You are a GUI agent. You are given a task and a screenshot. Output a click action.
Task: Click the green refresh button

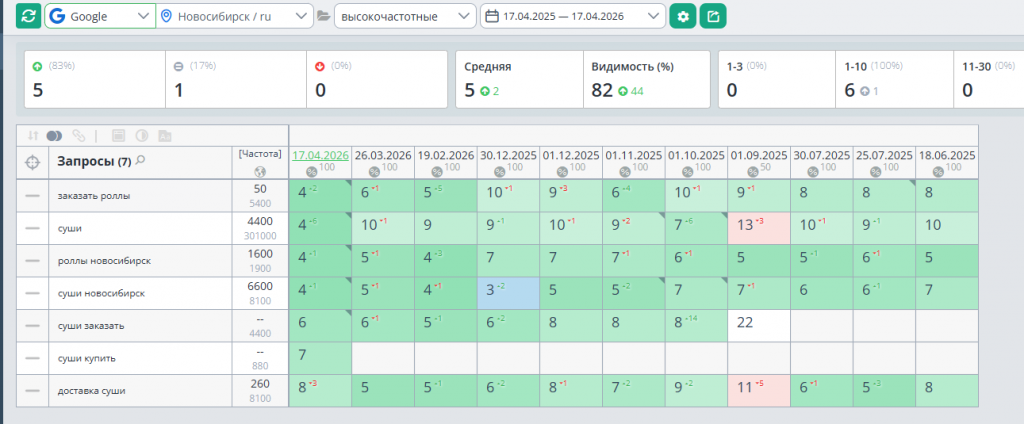click(29, 16)
